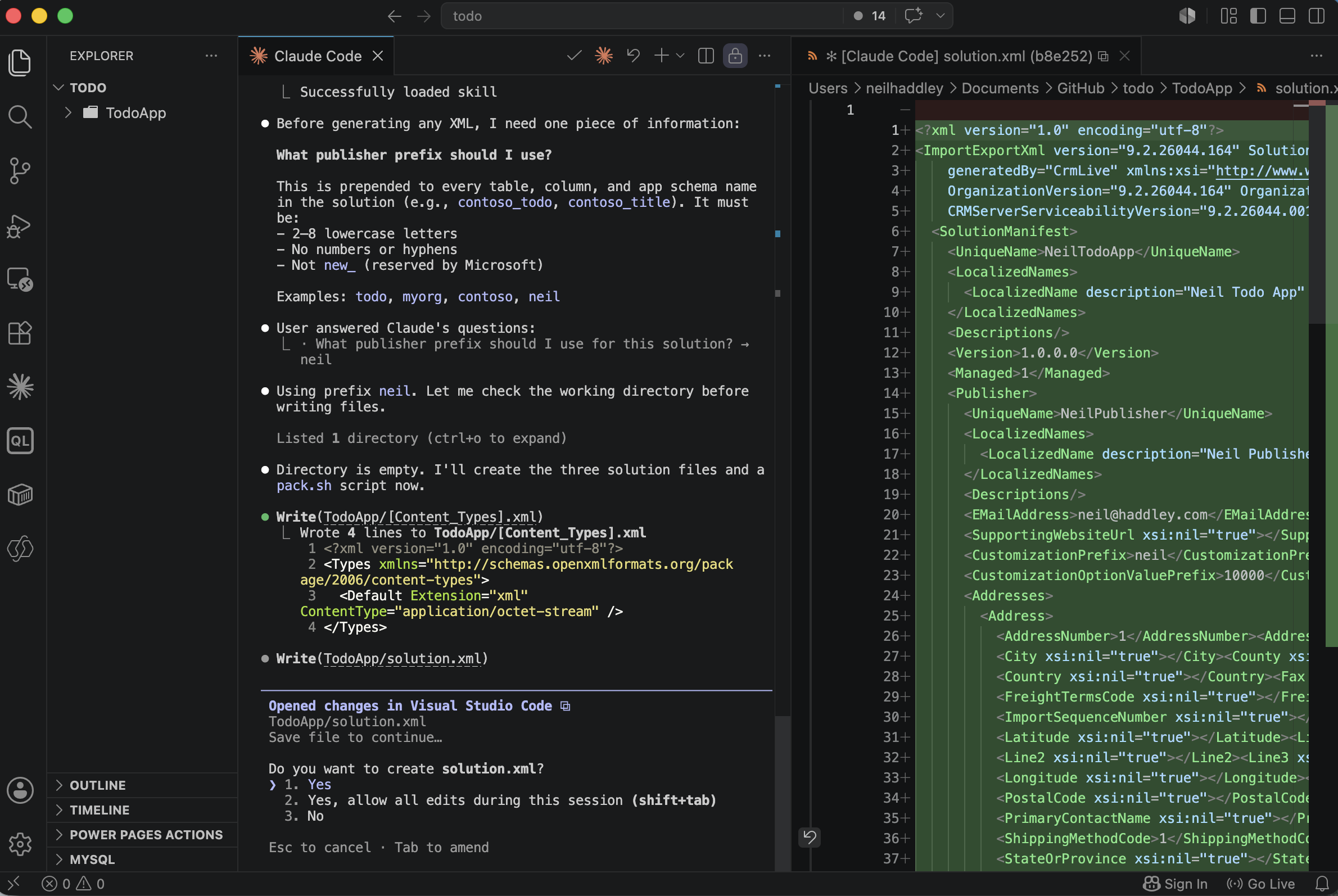Screen dimensions: 1338x896
Task: Open Claude Code icon in activity bar
Action: (20, 387)
